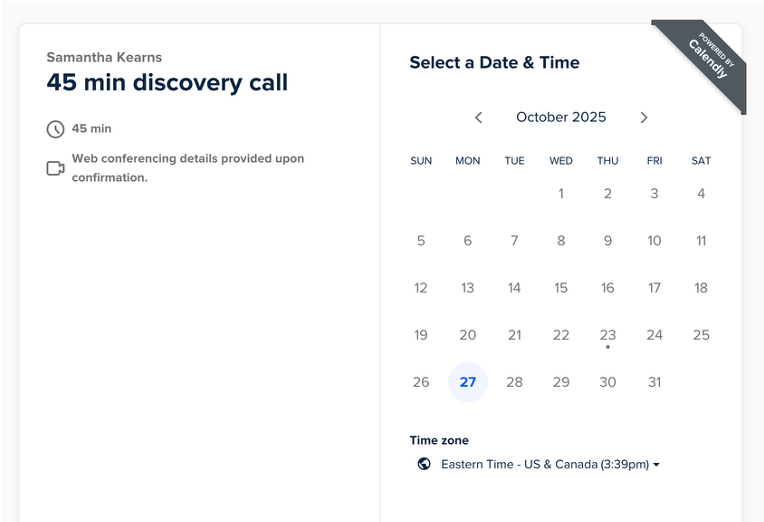Viewport: 764px width, 522px height.
Task: Select October 8 on calendar
Action: pyautogui.click(x=561, y=241)
